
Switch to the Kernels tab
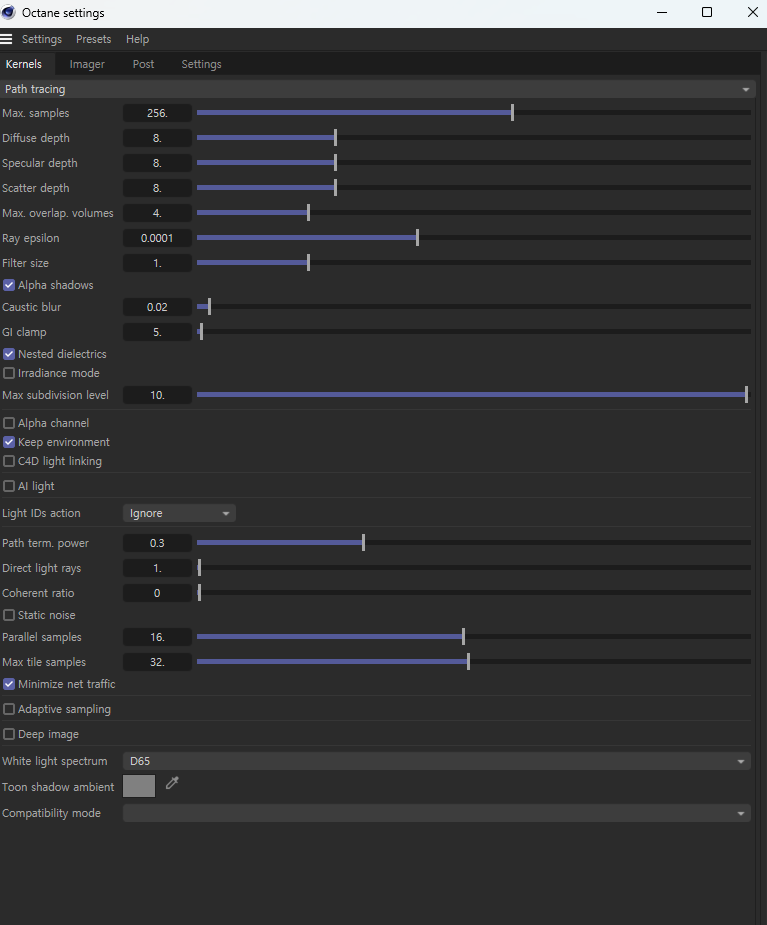coord(24,64)
